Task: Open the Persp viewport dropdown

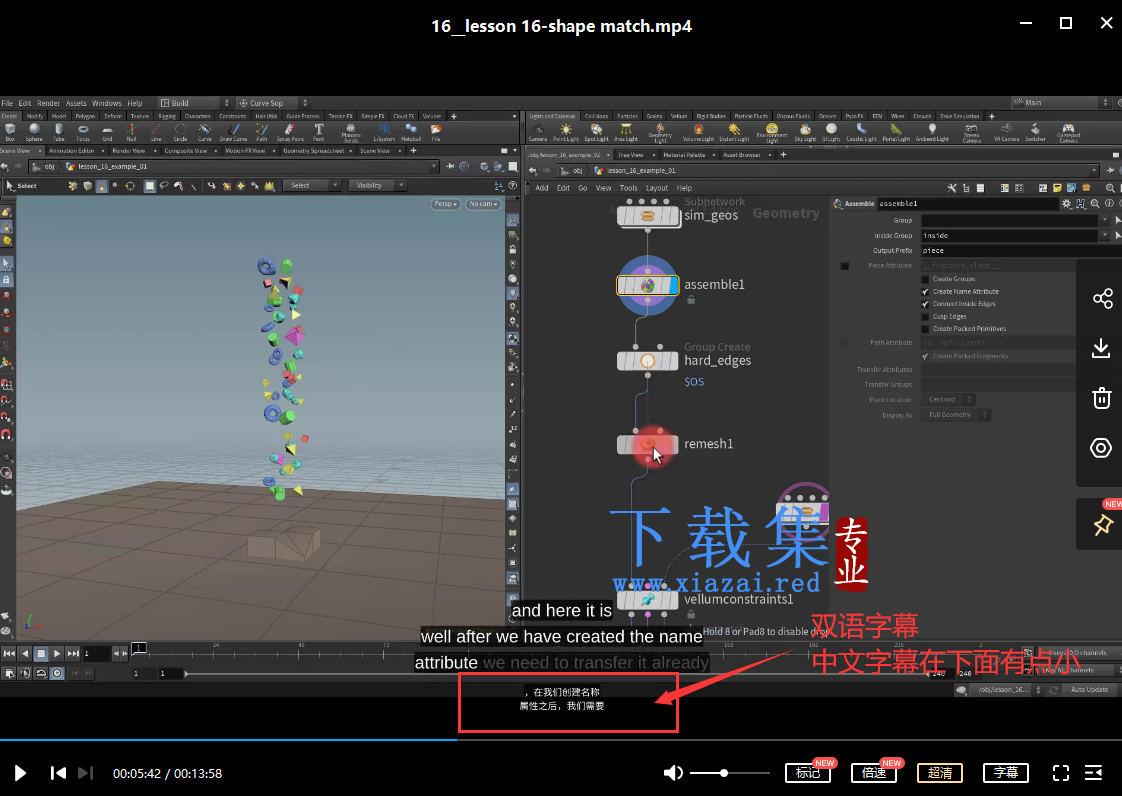Action: (445, 204)
